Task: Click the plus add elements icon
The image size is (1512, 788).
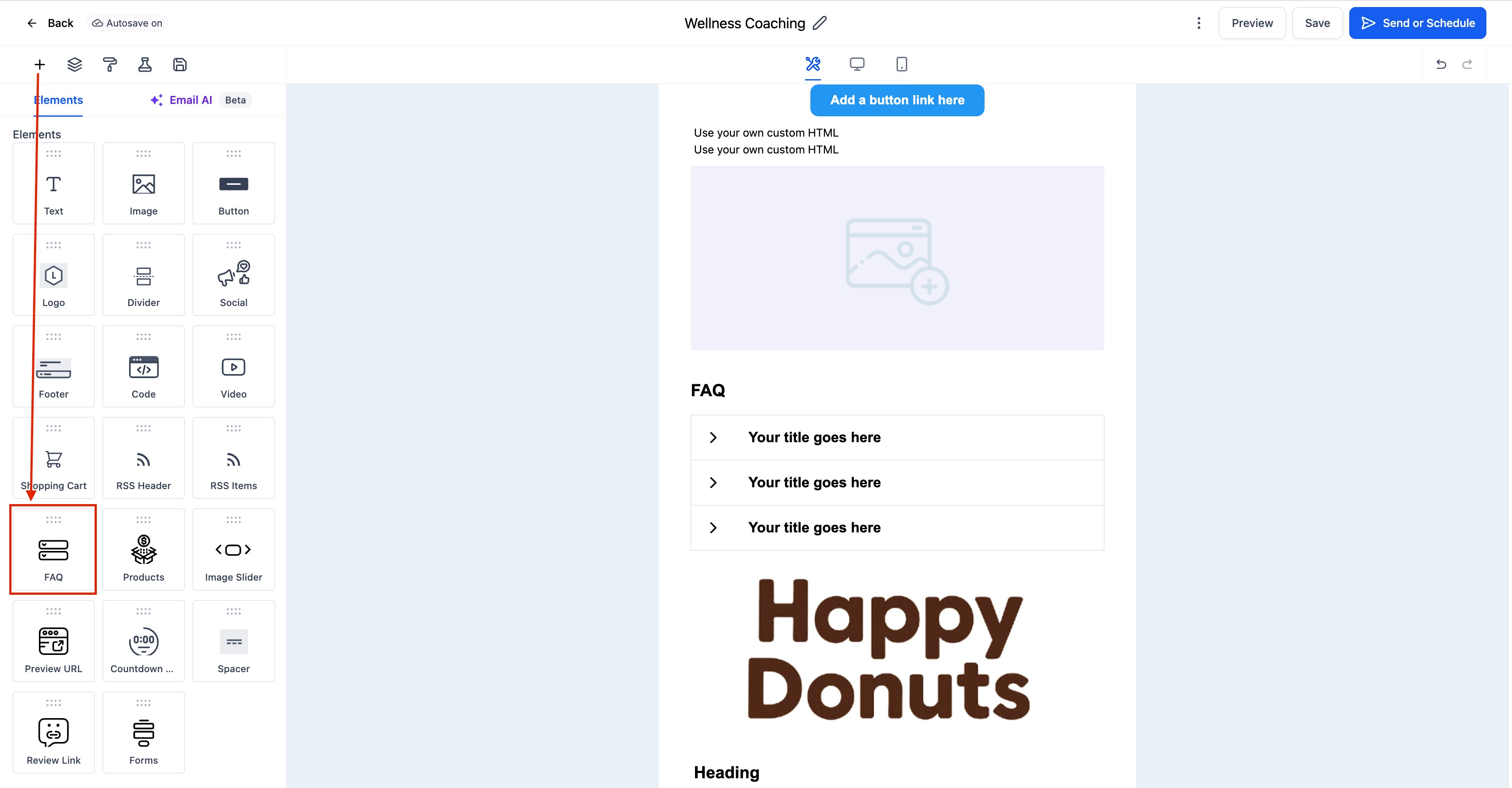Action: (39, 65)
